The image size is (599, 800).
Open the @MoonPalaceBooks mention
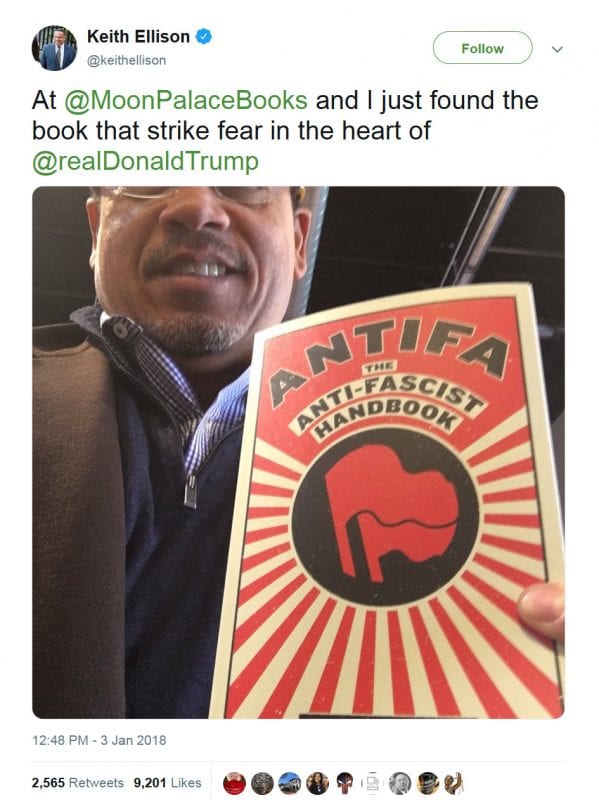185,101
